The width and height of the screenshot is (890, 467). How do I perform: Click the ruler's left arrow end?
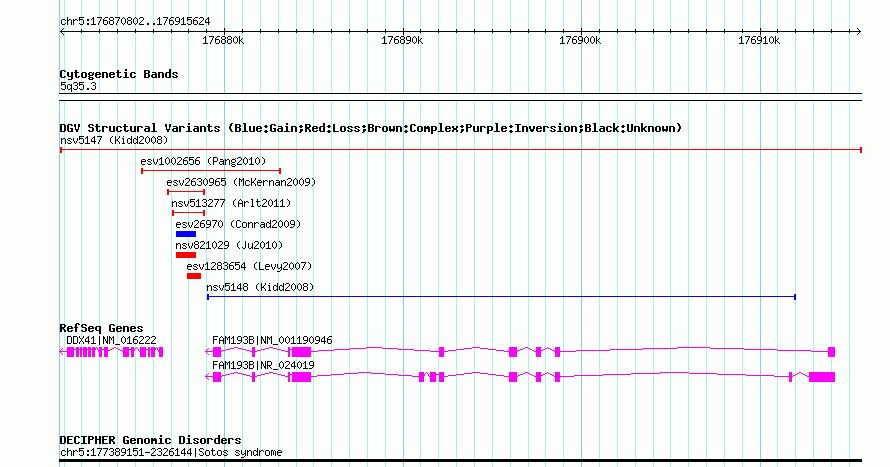point(62,32)
